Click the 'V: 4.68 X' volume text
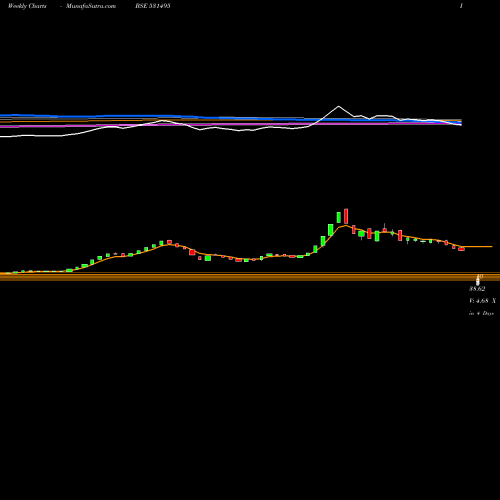The image size is (500, 500). [x=482, y=301]
